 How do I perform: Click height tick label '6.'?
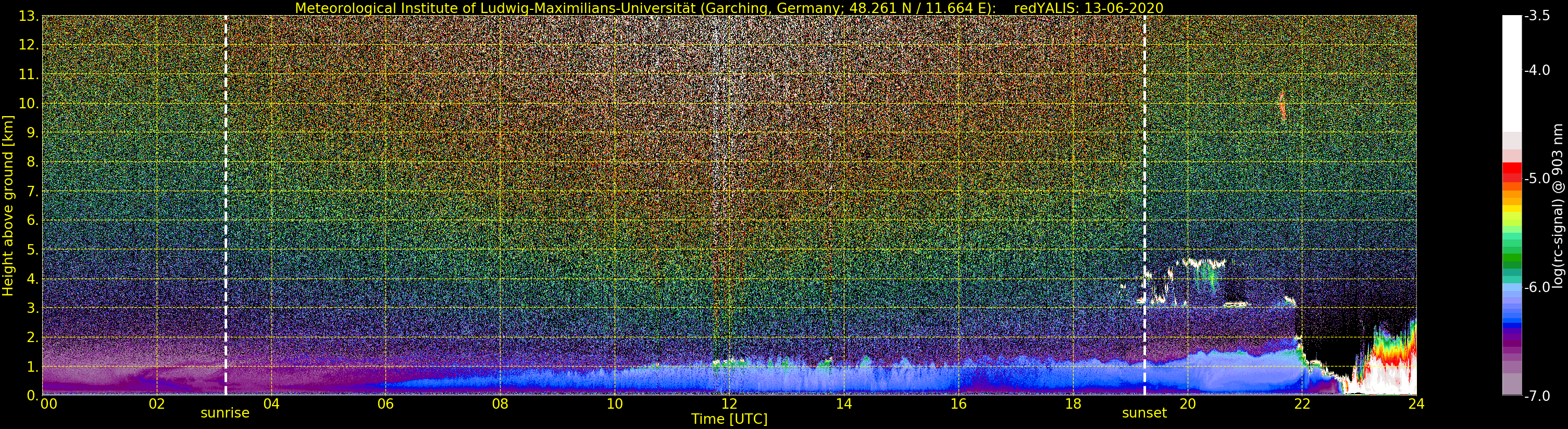(32, 220)
